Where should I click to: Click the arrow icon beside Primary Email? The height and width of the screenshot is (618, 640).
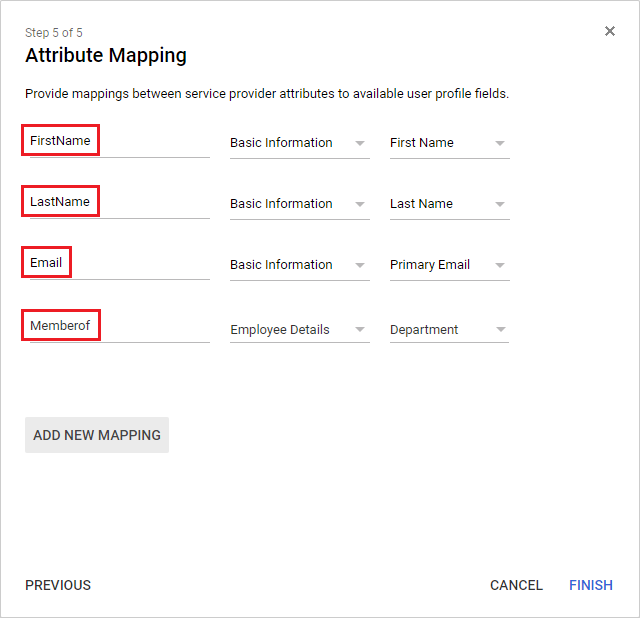point(501,265)
